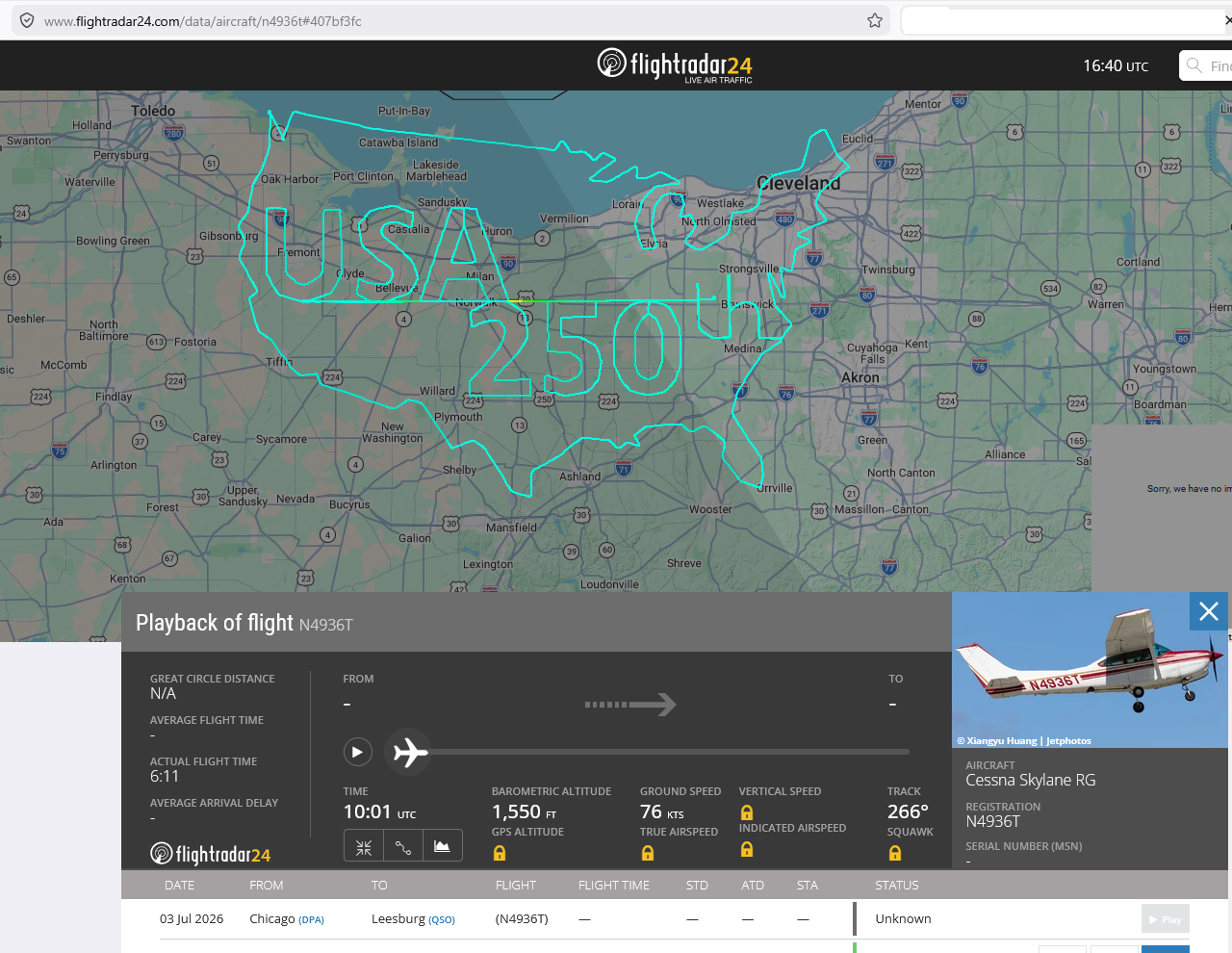Screen dimensions: 1232x953
Task: Bookmark the page with the star icon
Action: 875,20
